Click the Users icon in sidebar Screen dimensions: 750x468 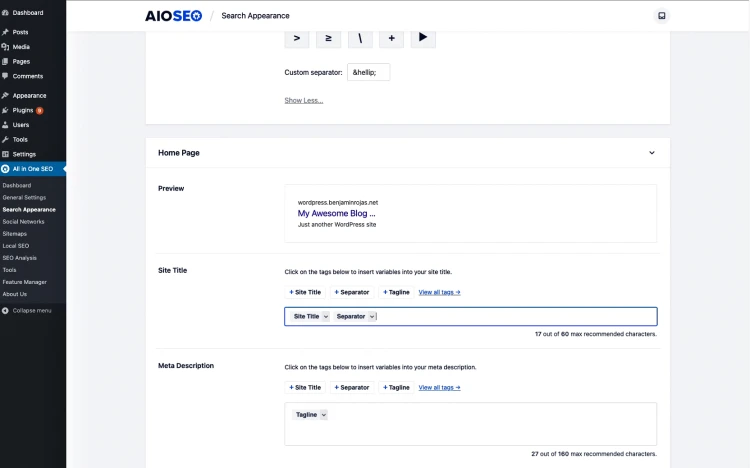click(x=5, y=125)
